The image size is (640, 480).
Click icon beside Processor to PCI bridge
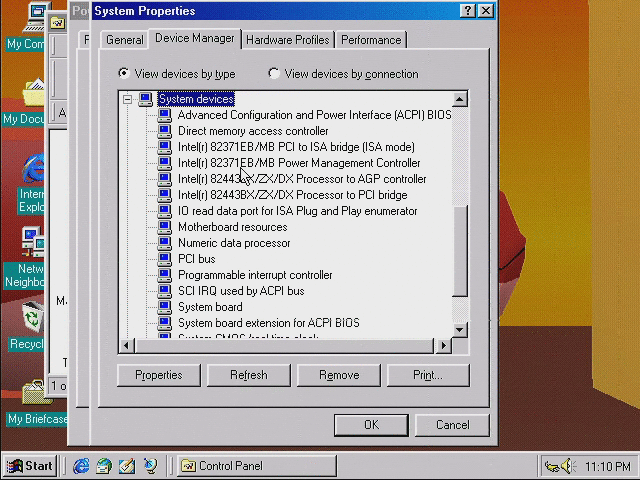pos(164,195)
